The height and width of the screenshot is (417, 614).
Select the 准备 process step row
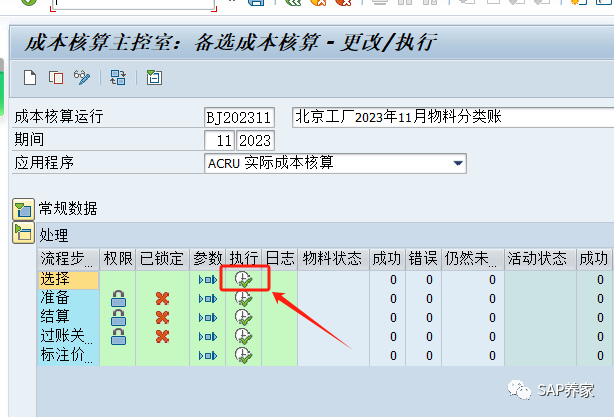[68, 299]
